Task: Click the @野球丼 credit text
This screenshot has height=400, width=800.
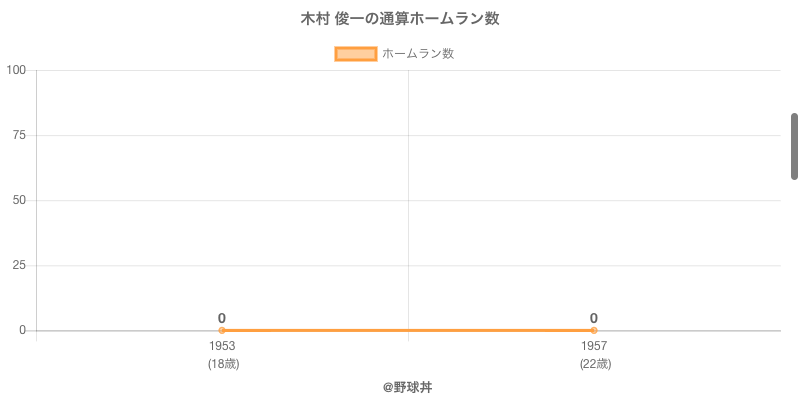Action: 407,387
